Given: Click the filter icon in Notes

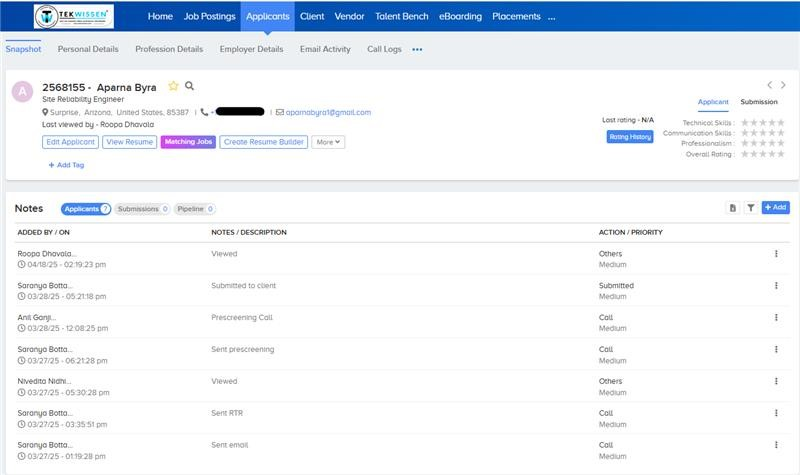Looking at the screenshot, I should tap(750, 208).
